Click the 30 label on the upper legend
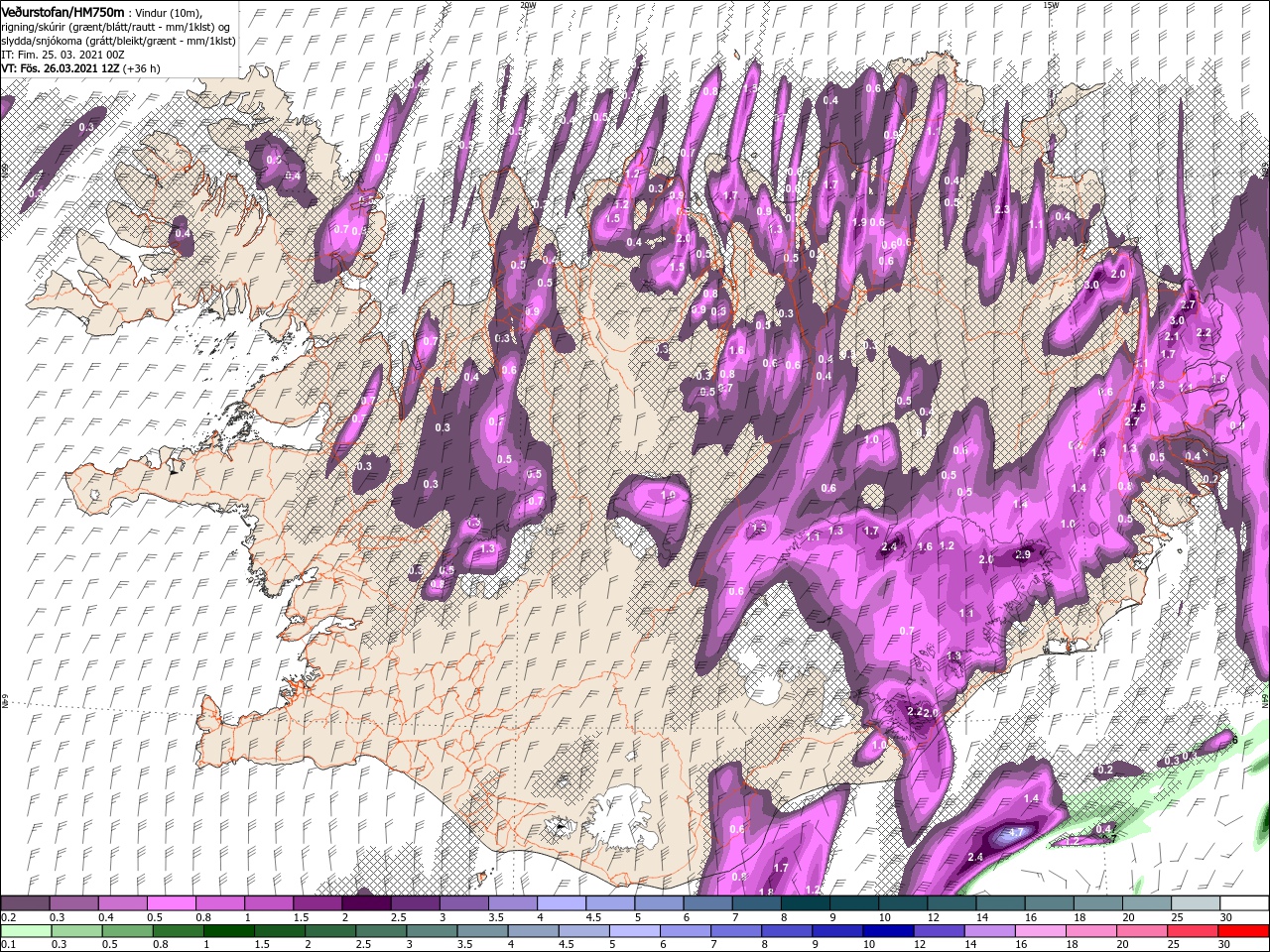This screenshot has width=1270, height=952. pos(1227,917)
